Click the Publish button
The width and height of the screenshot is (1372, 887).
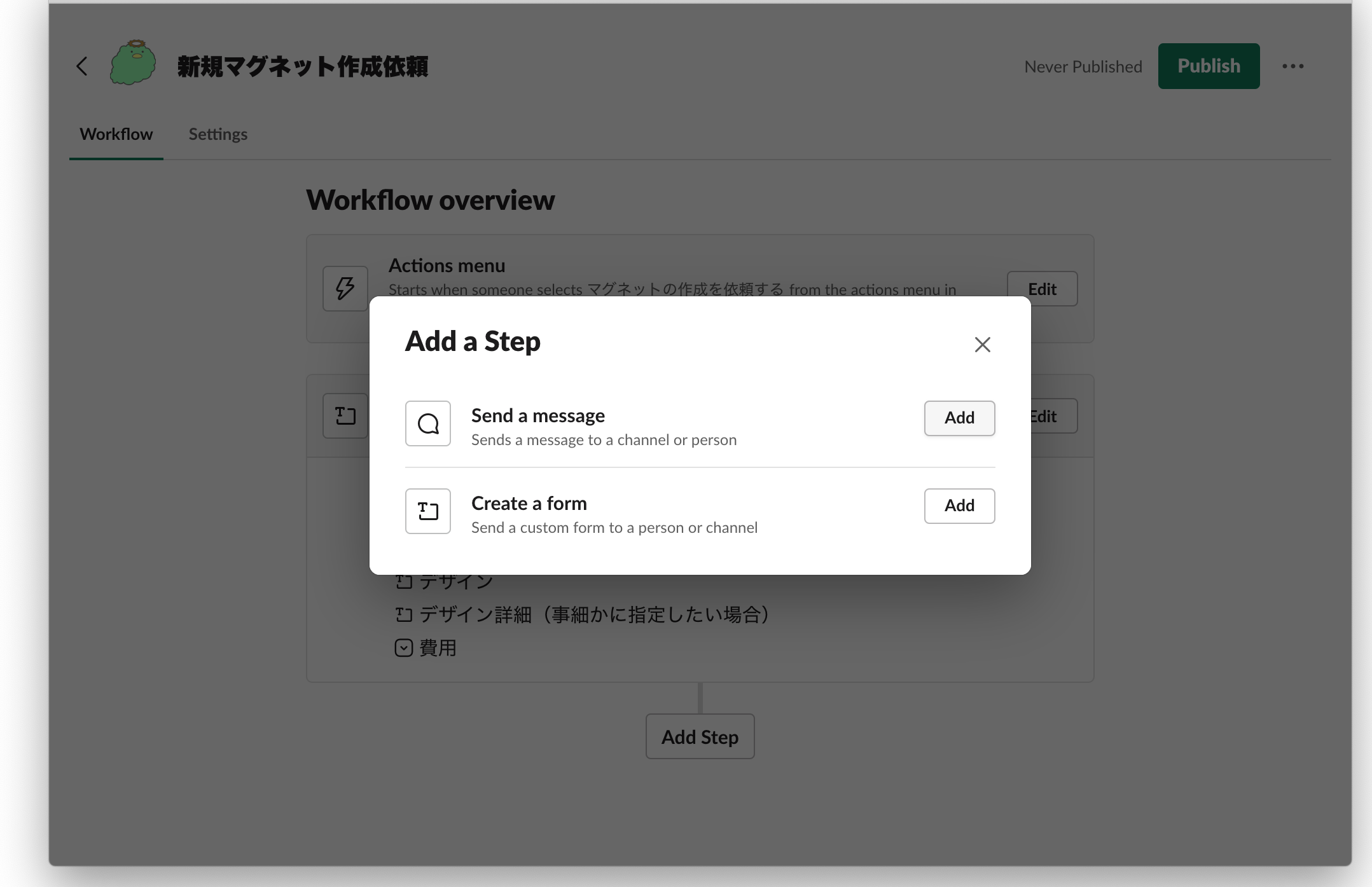pos(1208,65)
